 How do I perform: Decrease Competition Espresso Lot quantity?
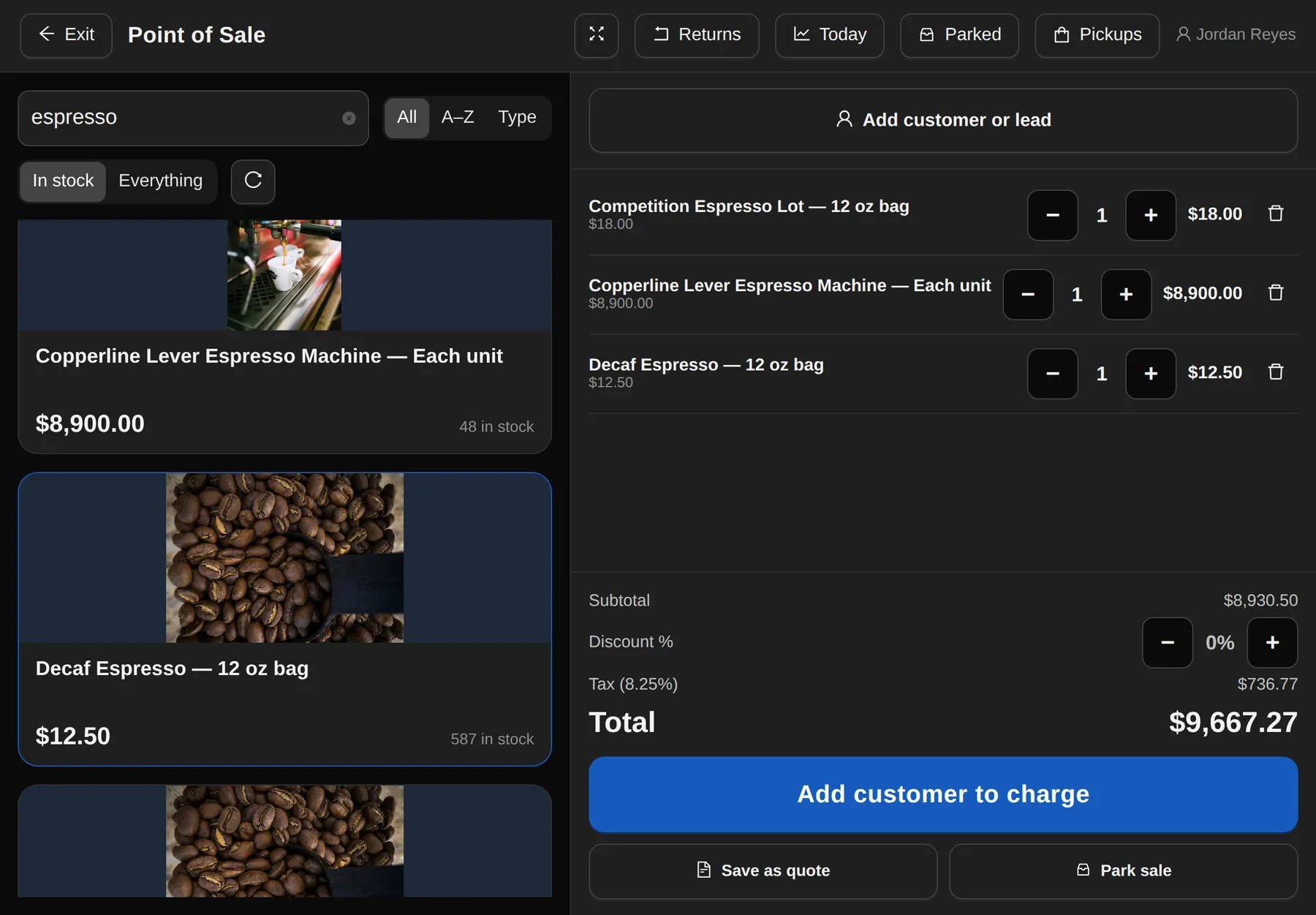pyautogui.click(x=1053, y=215)
